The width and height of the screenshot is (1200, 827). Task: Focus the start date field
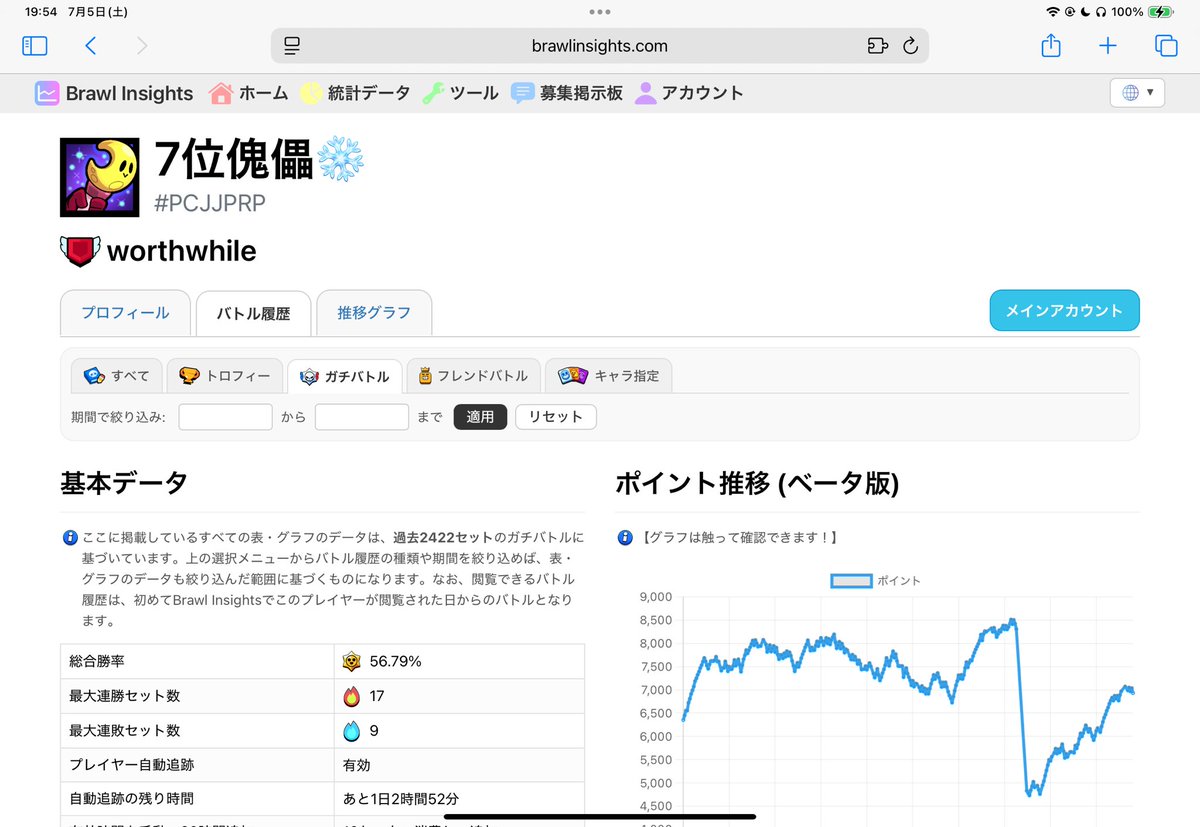tap(225, 417)
